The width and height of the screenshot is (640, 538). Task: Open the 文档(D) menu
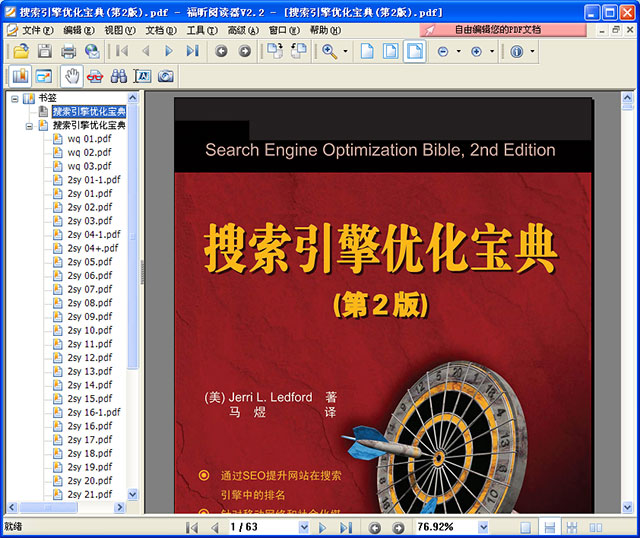point(161,30)
